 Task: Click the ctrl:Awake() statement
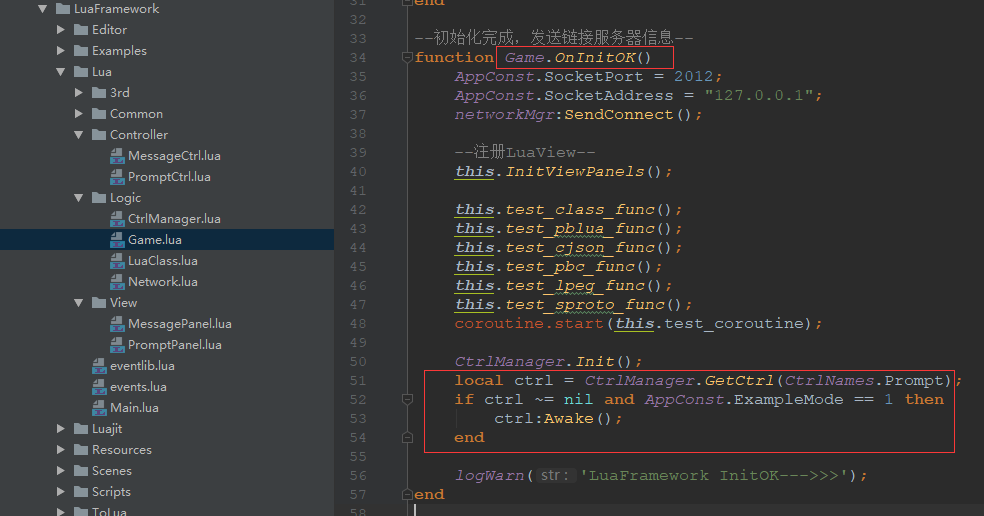[x=558, y=419]
